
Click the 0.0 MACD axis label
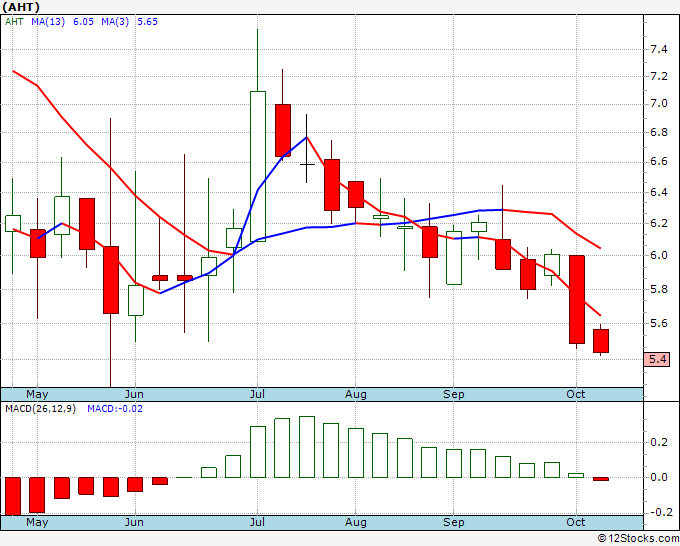(659, 477)
